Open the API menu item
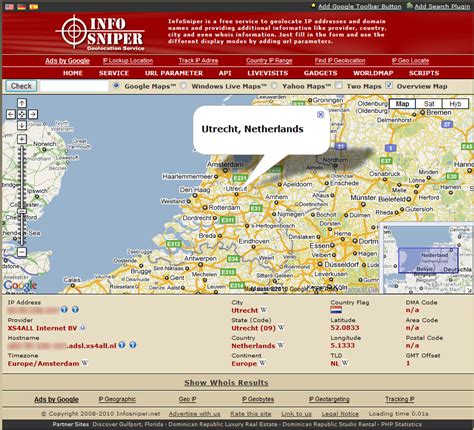 225,73
